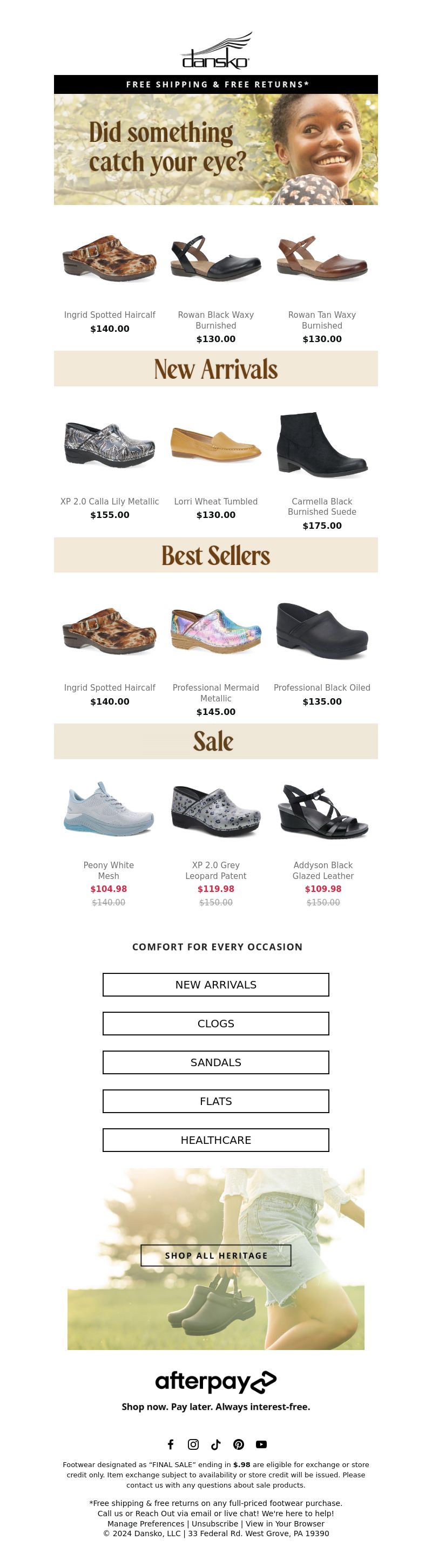Open the Instagram social icon
The image size is (432, 1568).
(x=193, y=1444)
